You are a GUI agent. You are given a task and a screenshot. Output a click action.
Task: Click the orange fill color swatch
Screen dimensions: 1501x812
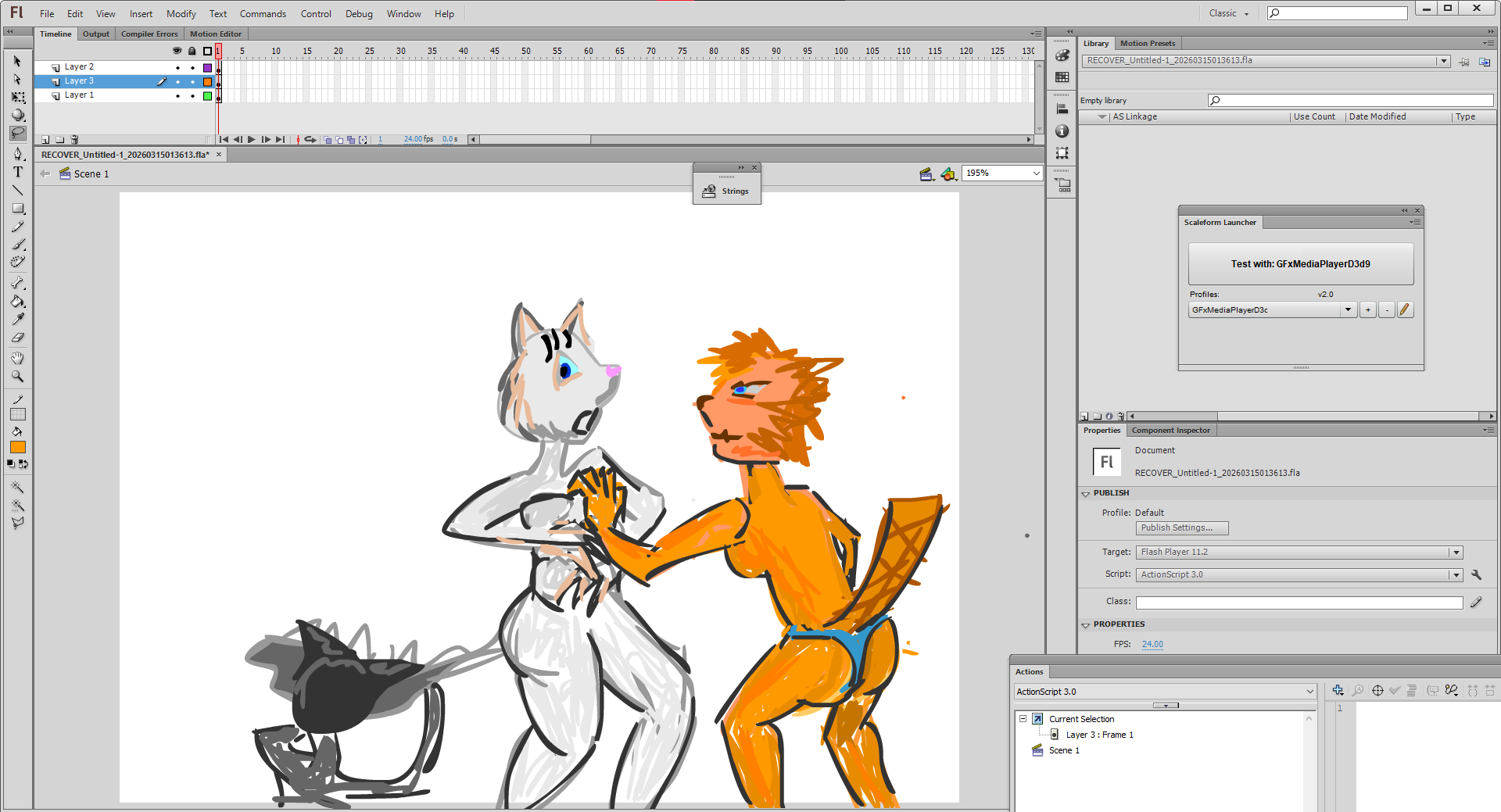tap(17, 447)
